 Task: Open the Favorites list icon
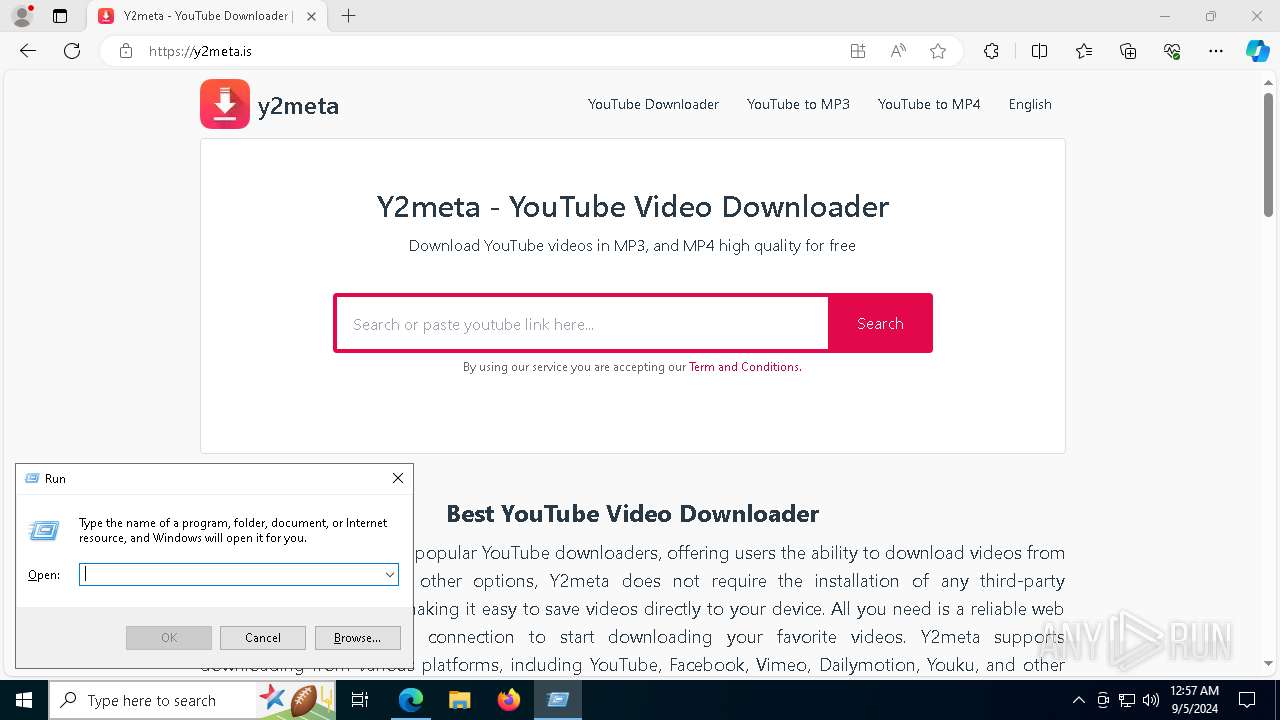tap(1084, 51)
